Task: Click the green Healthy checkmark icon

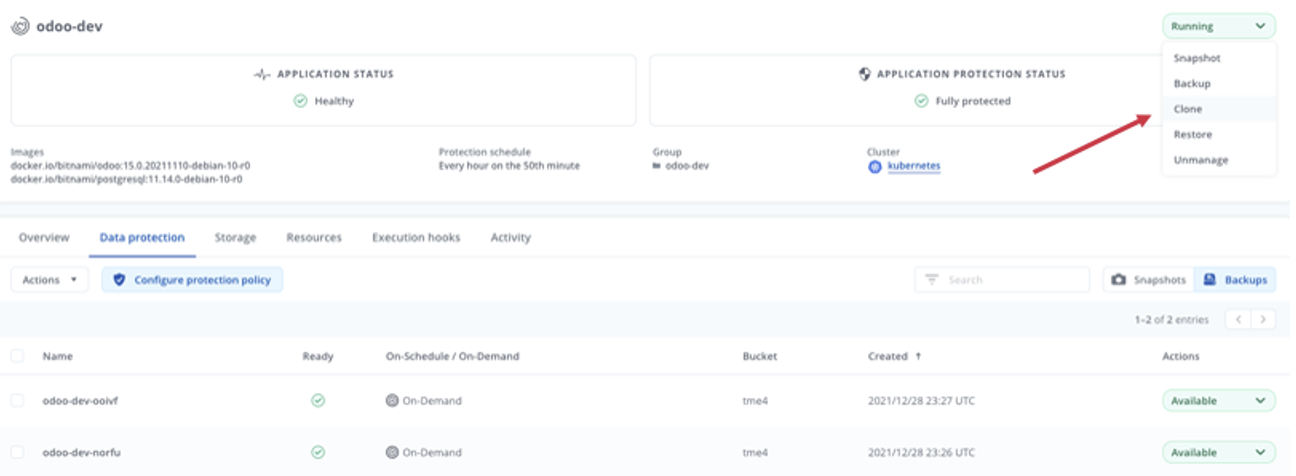Action: pyautogui.click(x=300, y=101)
